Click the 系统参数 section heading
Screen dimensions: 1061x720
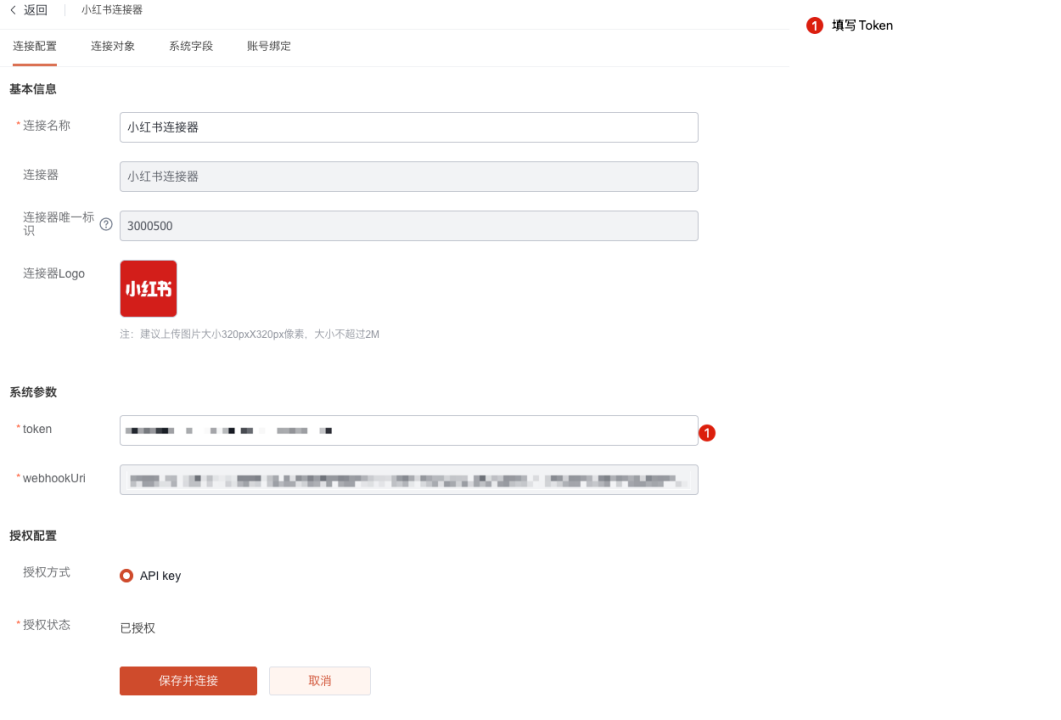(x=32, y=392)
